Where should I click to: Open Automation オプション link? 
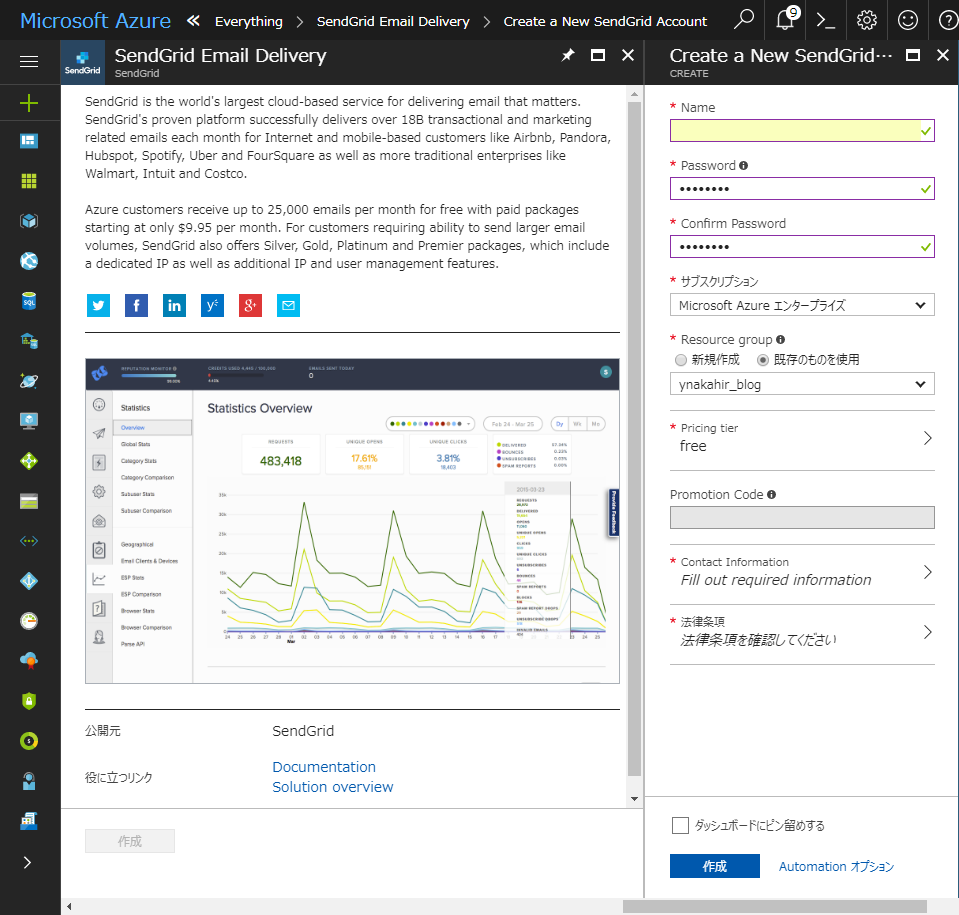click(x=836, y=867)
